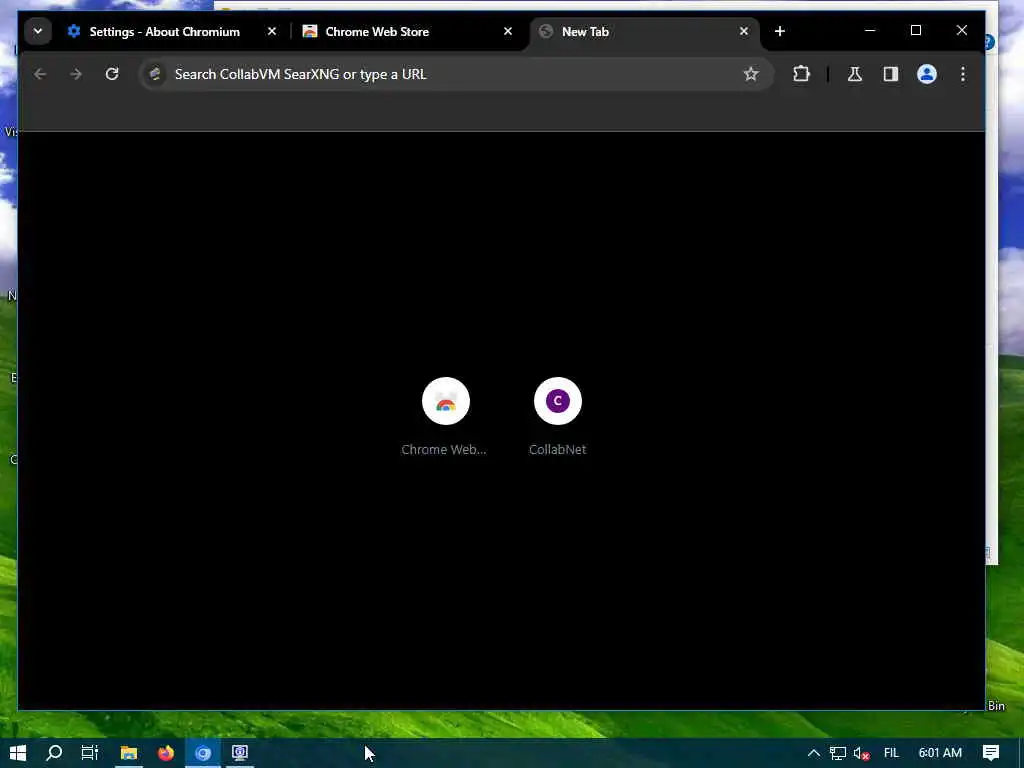Close the Chrome Web Store tab

tap(507, 31)
